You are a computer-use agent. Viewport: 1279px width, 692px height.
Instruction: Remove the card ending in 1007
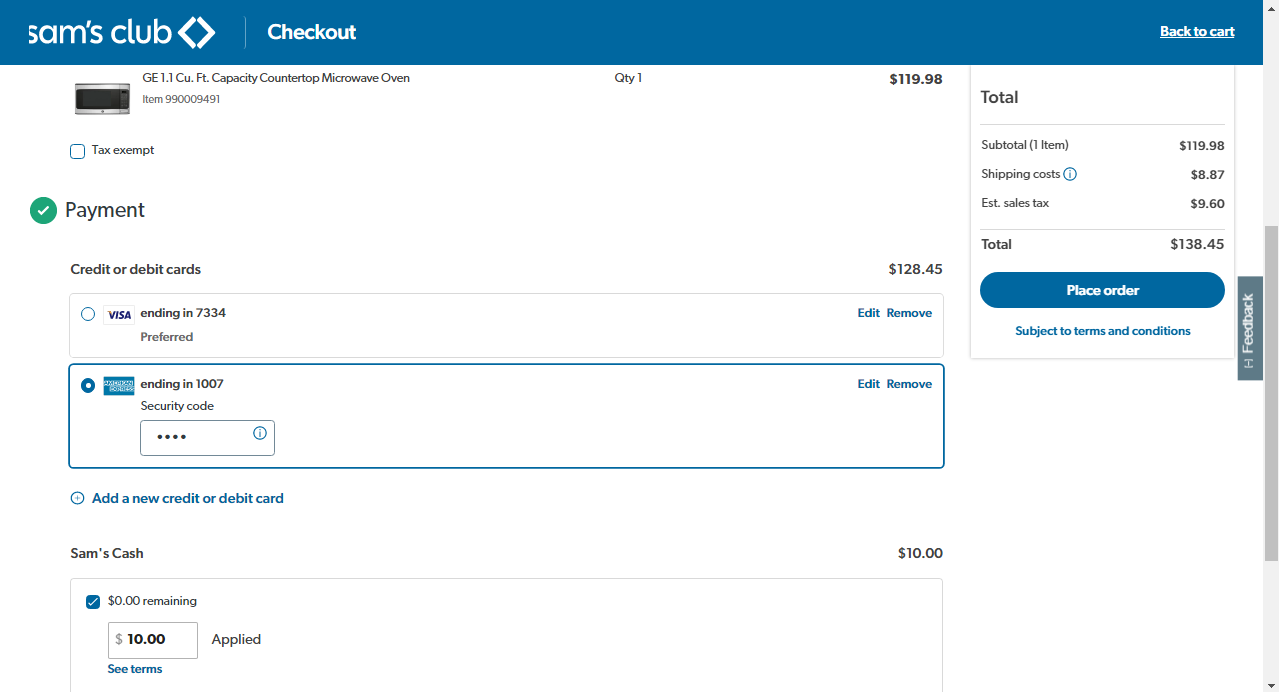coord(909,384)
